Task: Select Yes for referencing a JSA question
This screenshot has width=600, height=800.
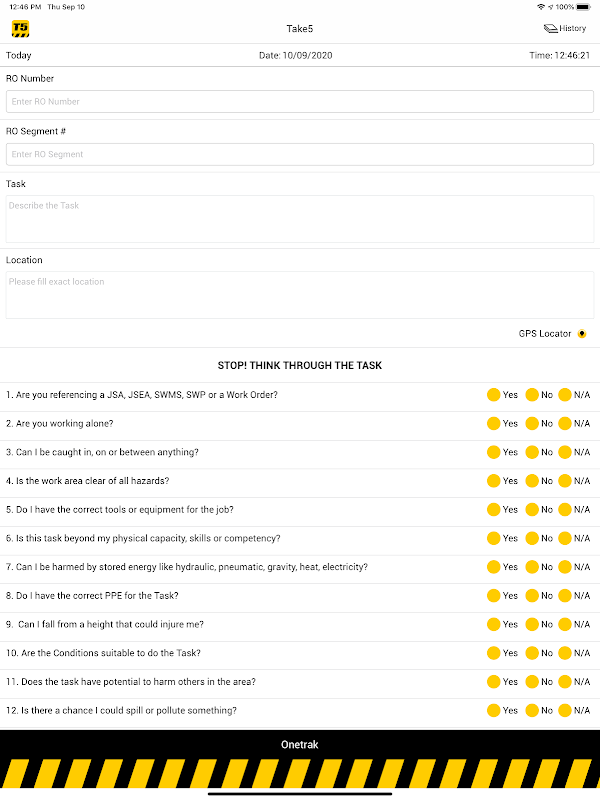Action: (493, 395)
